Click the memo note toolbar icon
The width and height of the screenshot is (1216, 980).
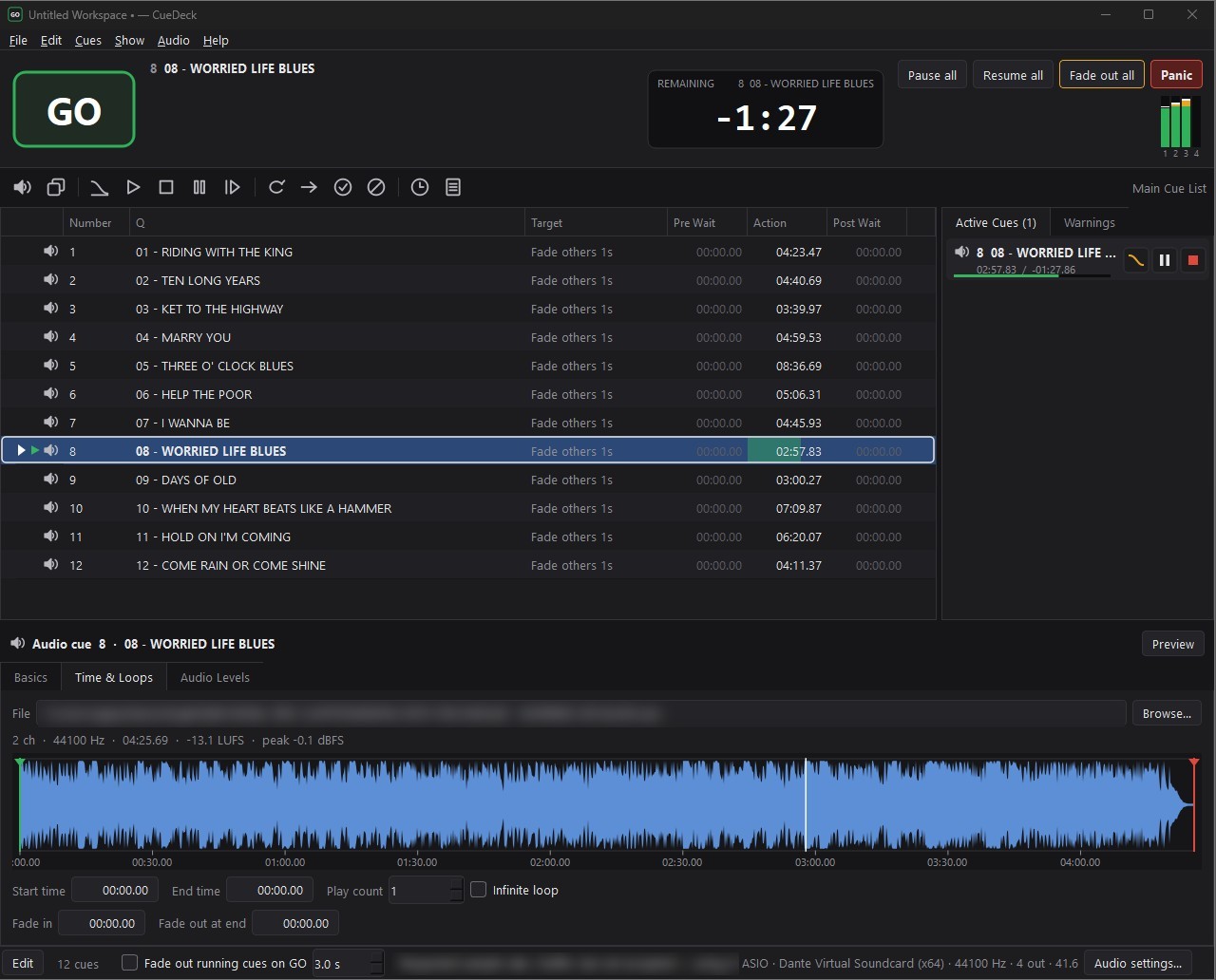[453, 187]
